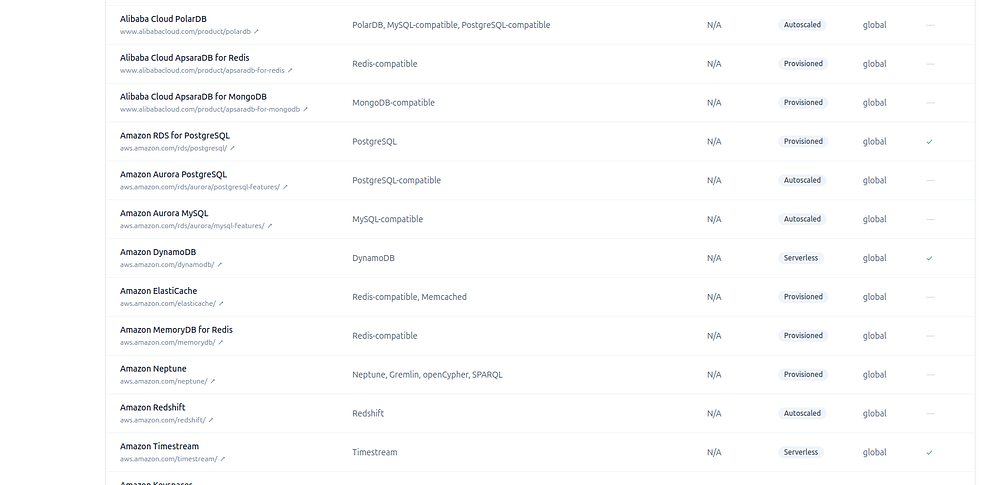Open external link icon for aws.amazon.com/dynamodb/
Viewport: 1000px width, 485px height.
coord(220,265)
